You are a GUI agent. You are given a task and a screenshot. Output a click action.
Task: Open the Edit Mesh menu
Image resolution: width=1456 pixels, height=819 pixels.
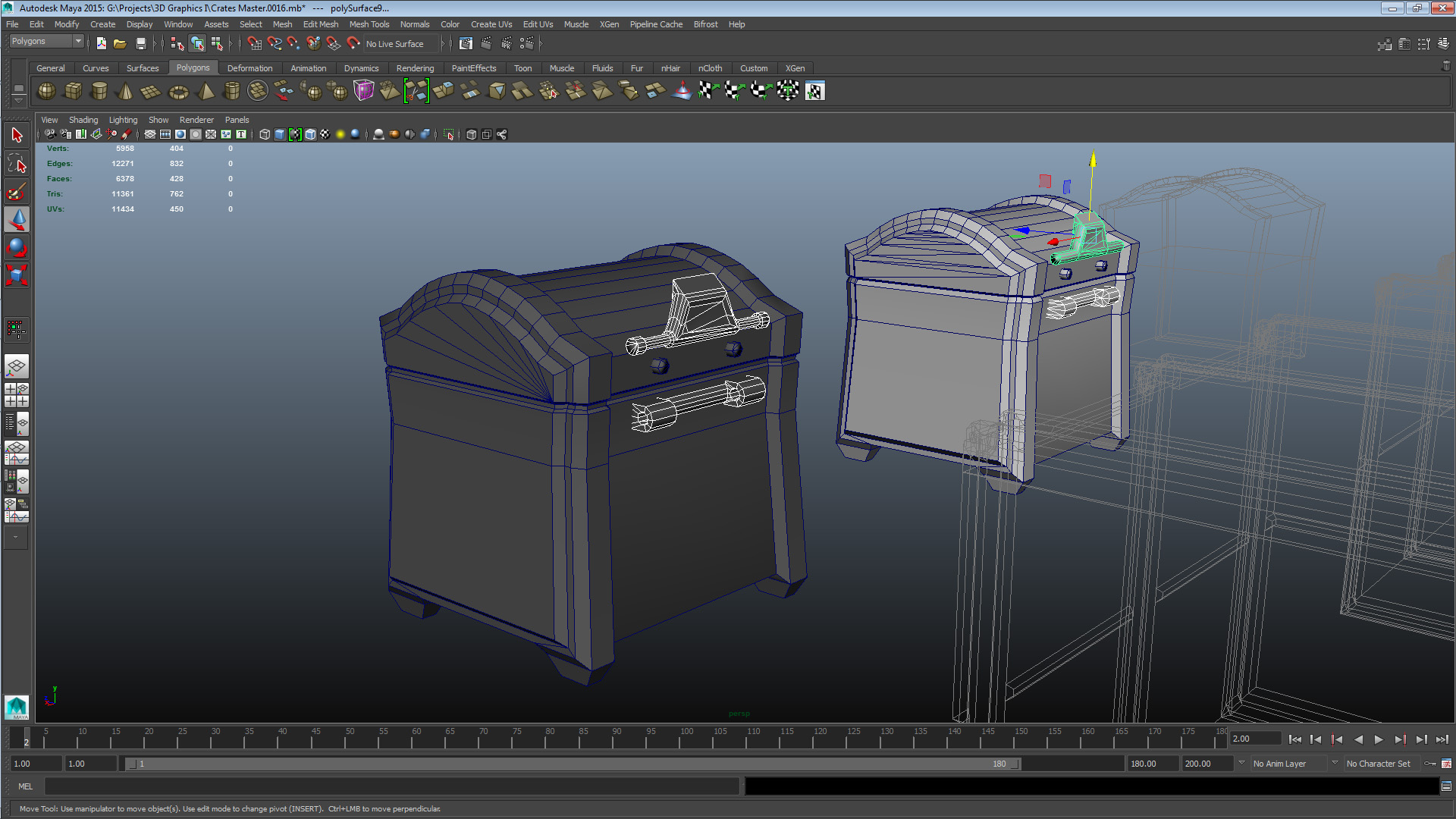click(320, 24)
